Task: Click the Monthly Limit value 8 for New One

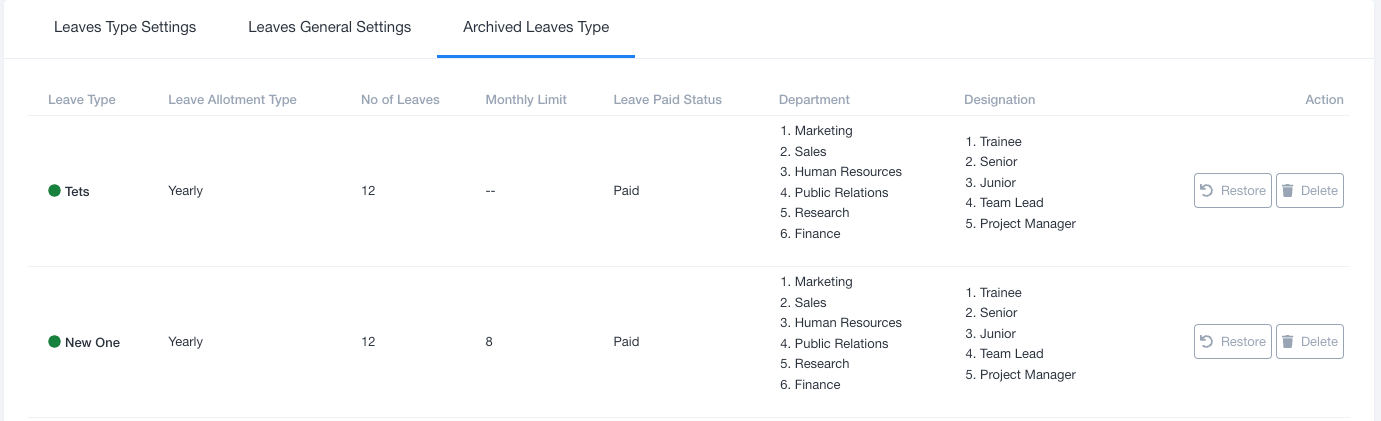Action: (x=489, y=342)
